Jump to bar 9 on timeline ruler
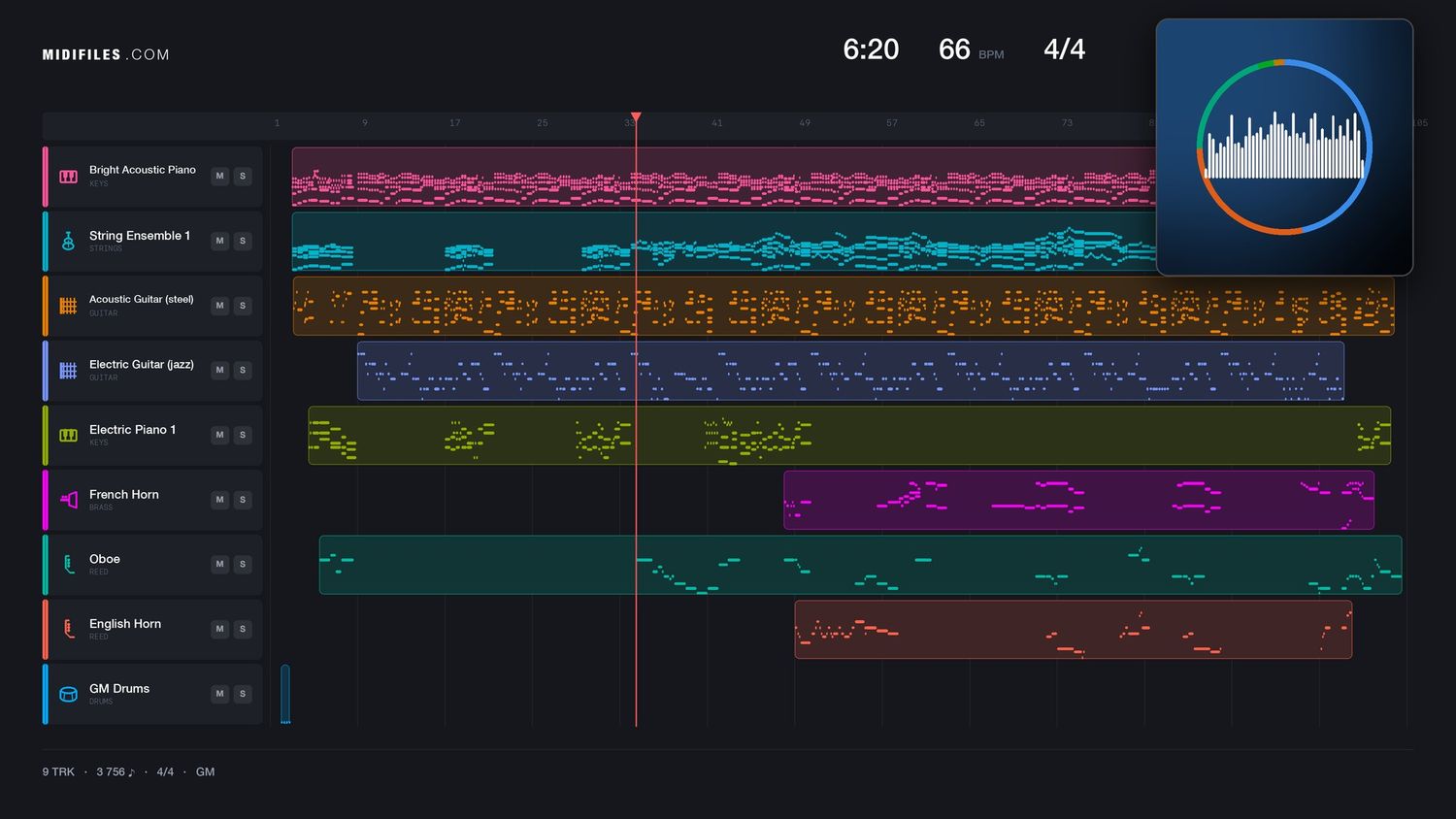Viewport: 1456px width, 819px height. point(365,123)
